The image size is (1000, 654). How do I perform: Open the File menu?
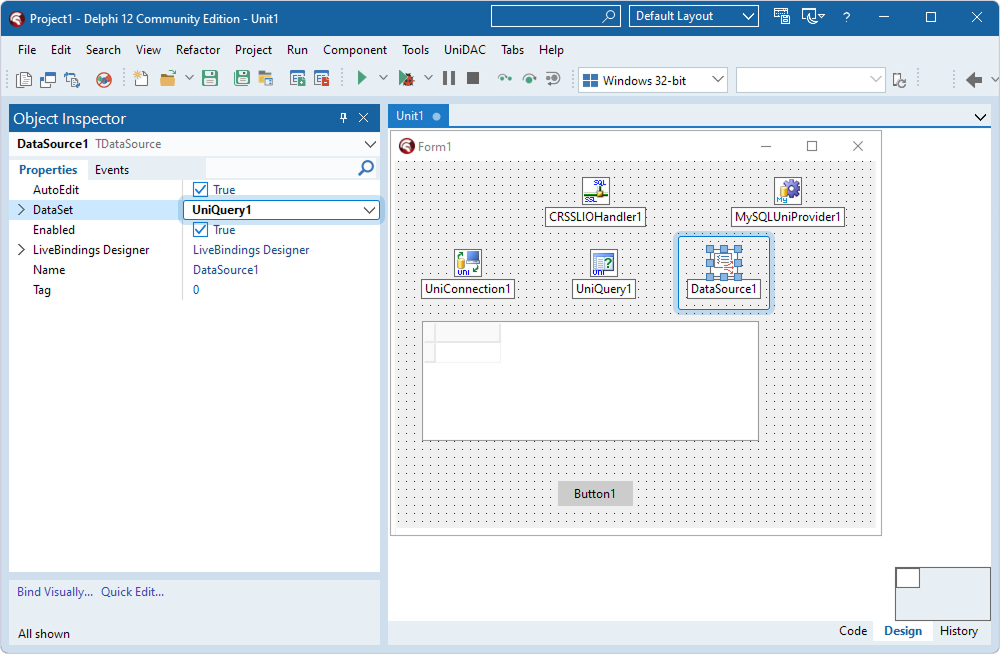point(27,50)
